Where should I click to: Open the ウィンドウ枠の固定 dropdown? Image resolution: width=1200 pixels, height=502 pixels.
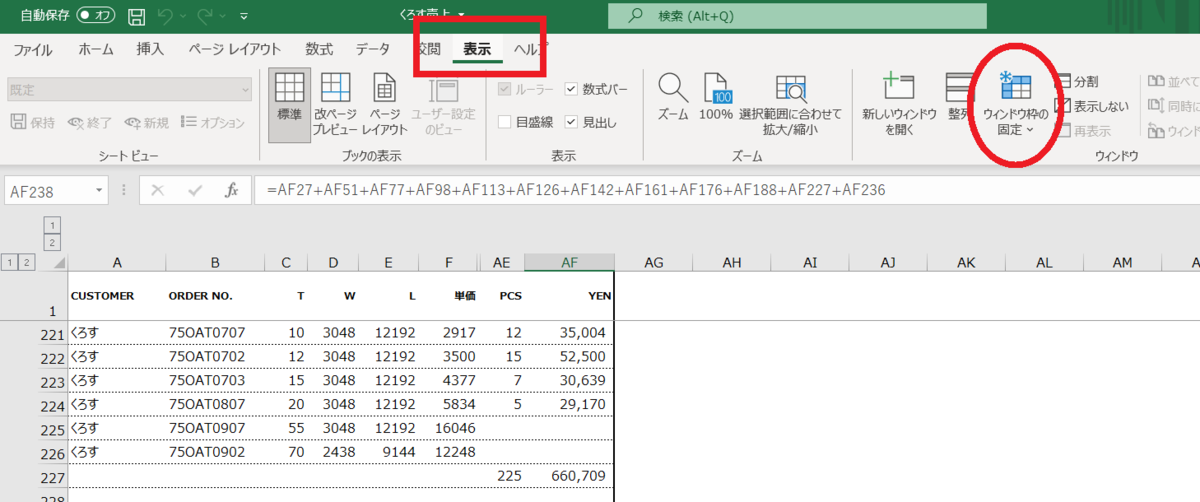point(1016,104)
